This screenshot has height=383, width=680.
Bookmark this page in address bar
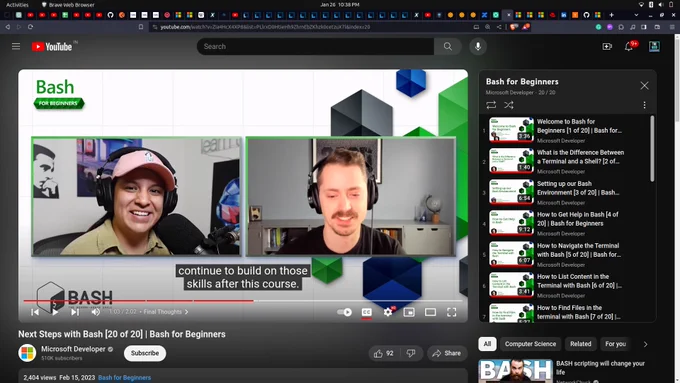coord(141,27)
